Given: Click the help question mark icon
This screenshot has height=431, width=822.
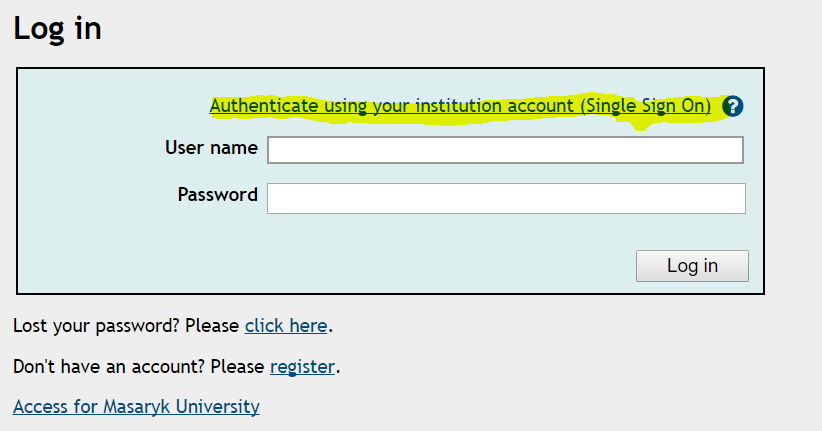Looking at the screenshot, I should 733,106.
